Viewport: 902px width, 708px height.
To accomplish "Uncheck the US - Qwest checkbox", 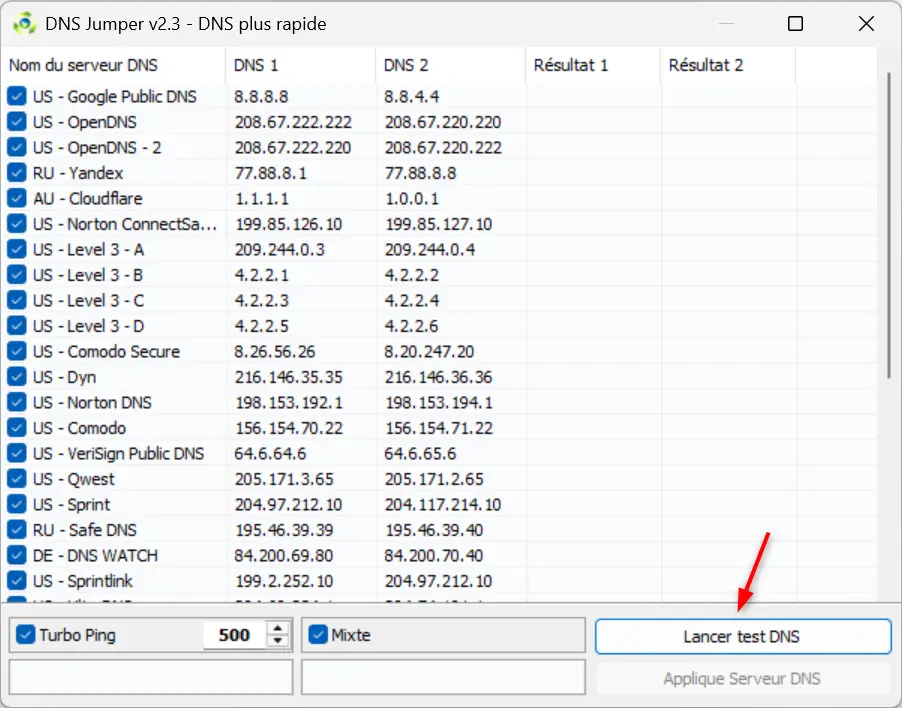I will [17, 479].
